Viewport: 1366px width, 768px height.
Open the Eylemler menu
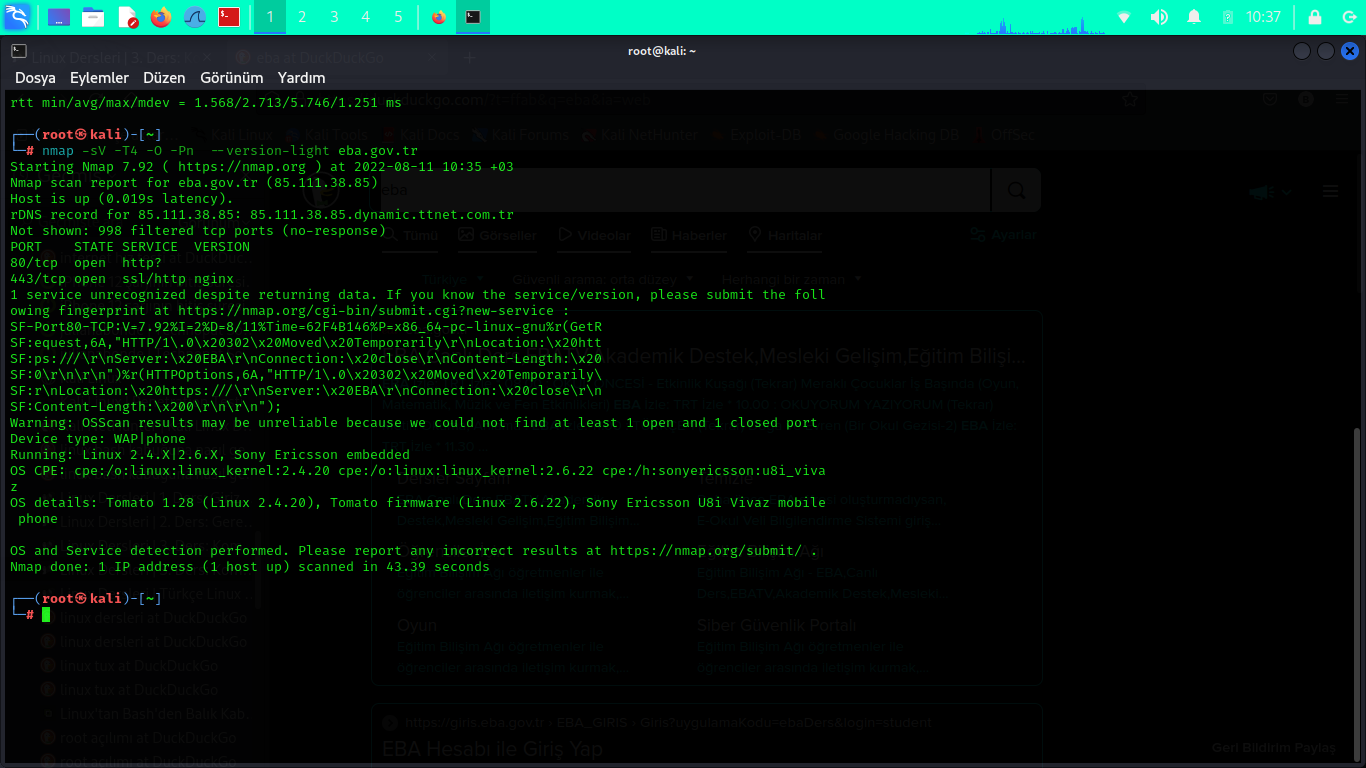point(99,78)
